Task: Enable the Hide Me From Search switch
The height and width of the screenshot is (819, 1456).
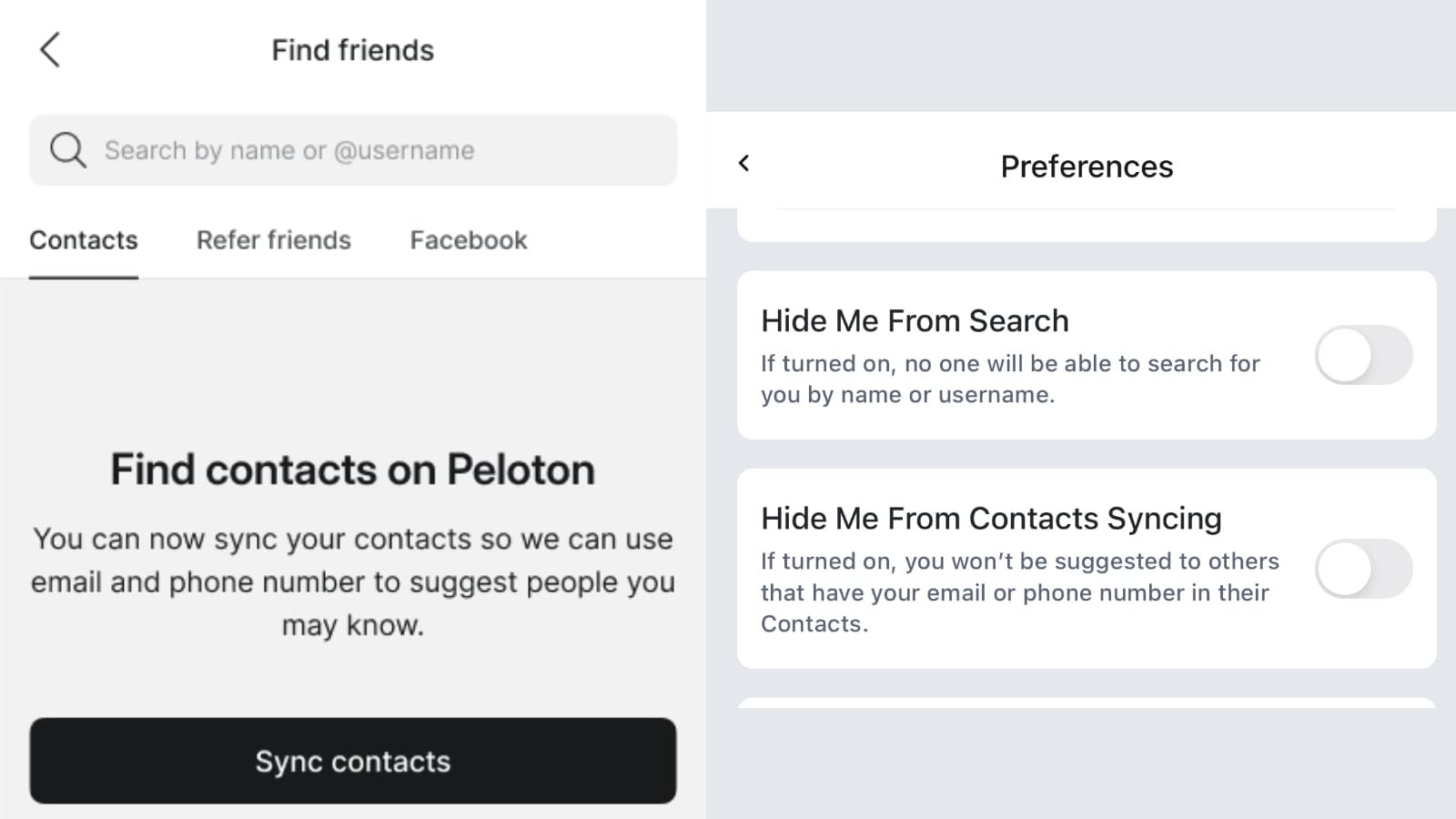Action: tap(1362, 355)
